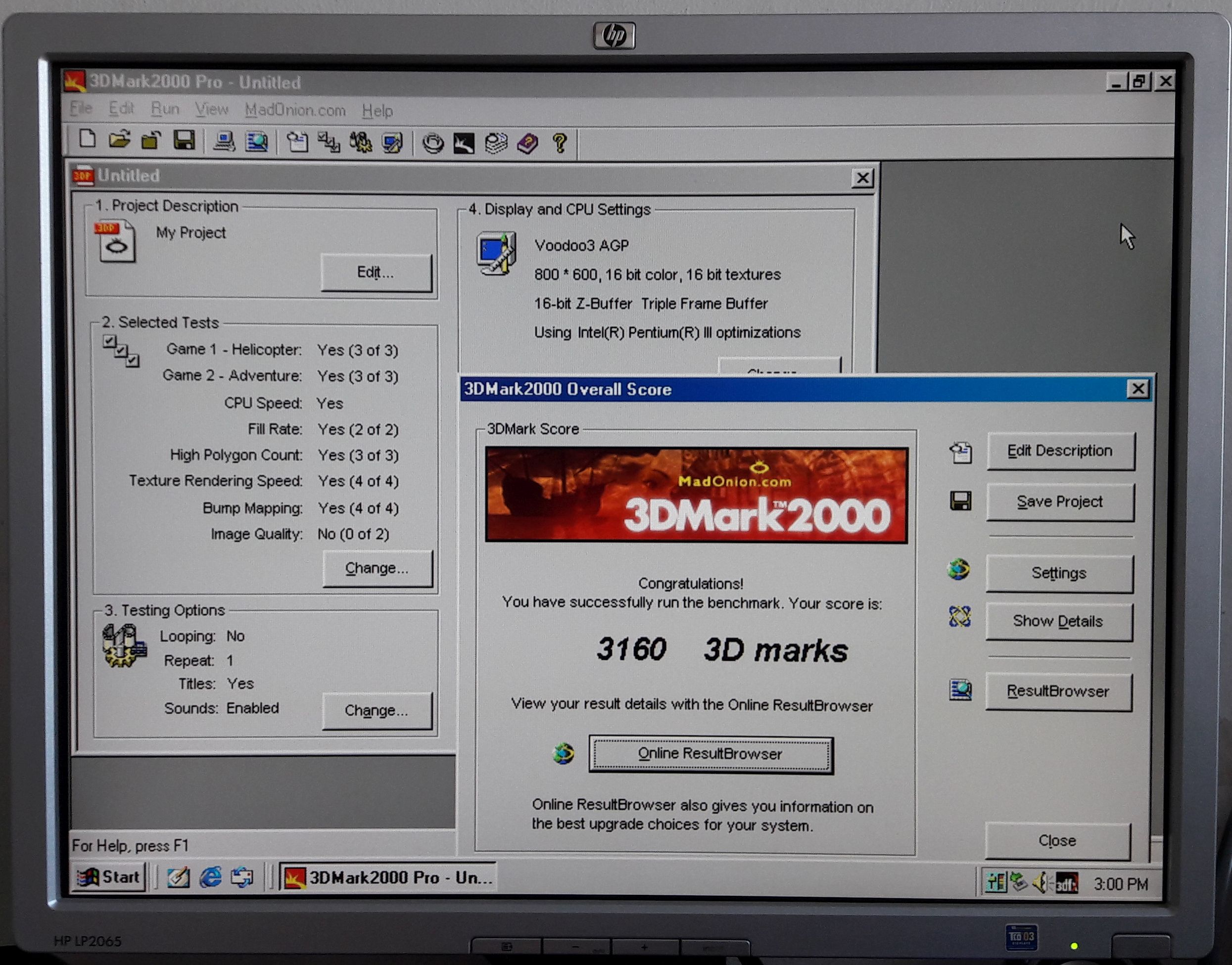Screen dimensions: 1232x965
Task: Click the run benchmark ring toolbar icon
Action: [433, 143]
